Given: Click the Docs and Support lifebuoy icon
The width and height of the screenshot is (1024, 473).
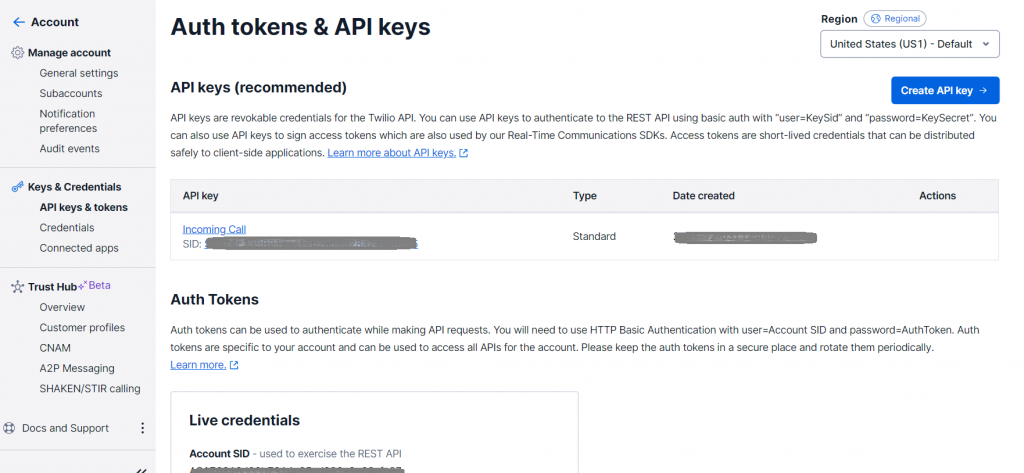Looking at the screenshot, I should click(x=9, y=429).
